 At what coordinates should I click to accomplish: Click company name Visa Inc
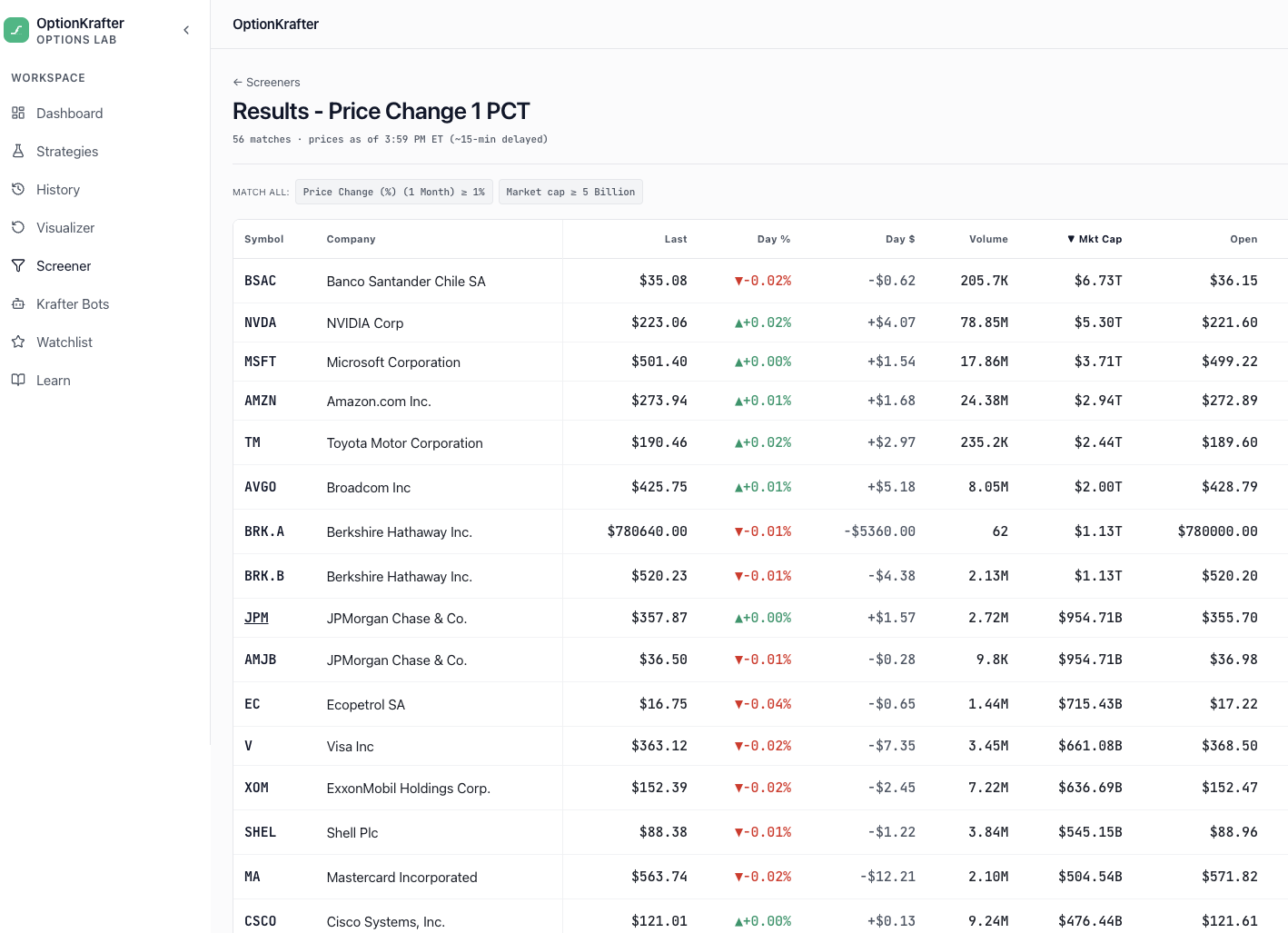pos(351,747)
